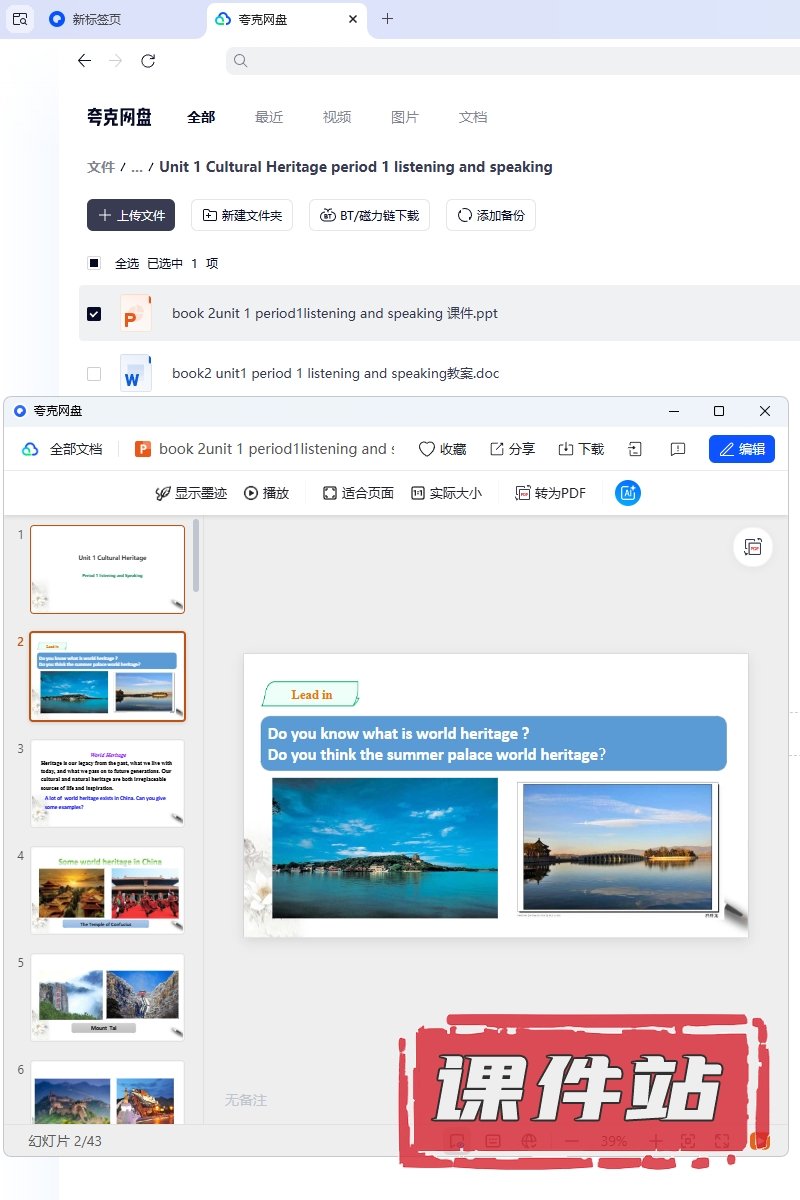Screen dimensions: 800x1200
Task: Switch to the 视频 tab
Action: point(337,117)
